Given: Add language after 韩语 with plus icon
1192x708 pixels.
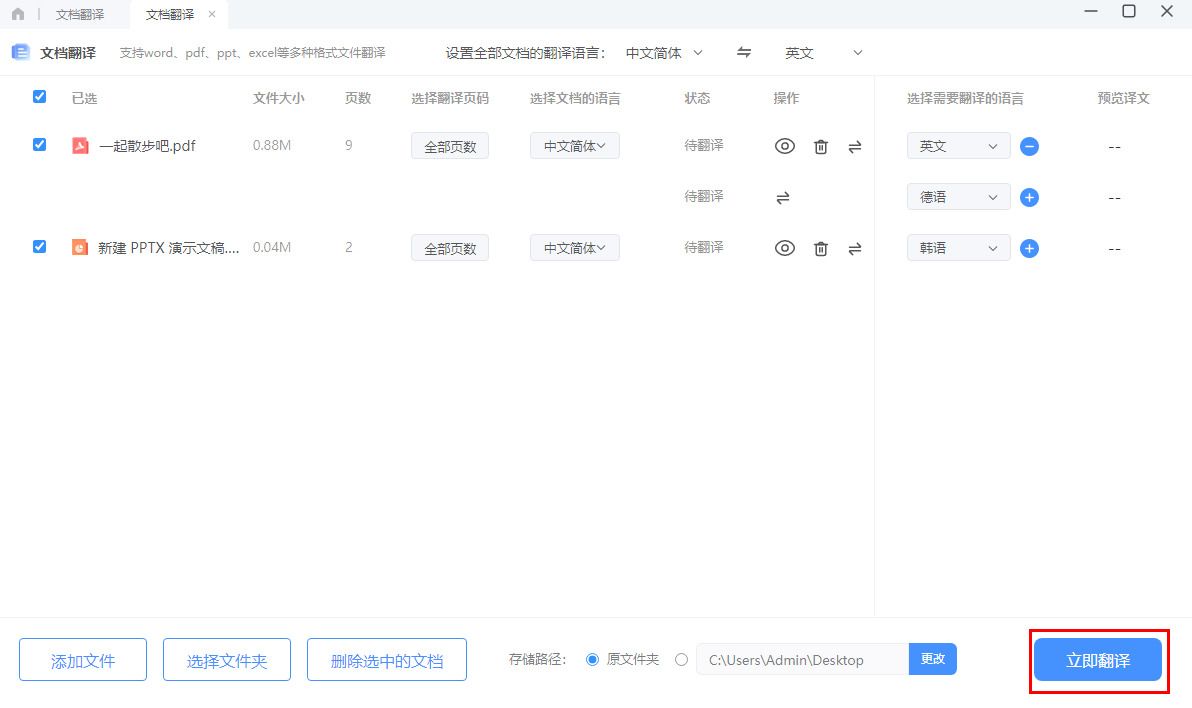Looking at the screenshot, I should [1029, 249].
